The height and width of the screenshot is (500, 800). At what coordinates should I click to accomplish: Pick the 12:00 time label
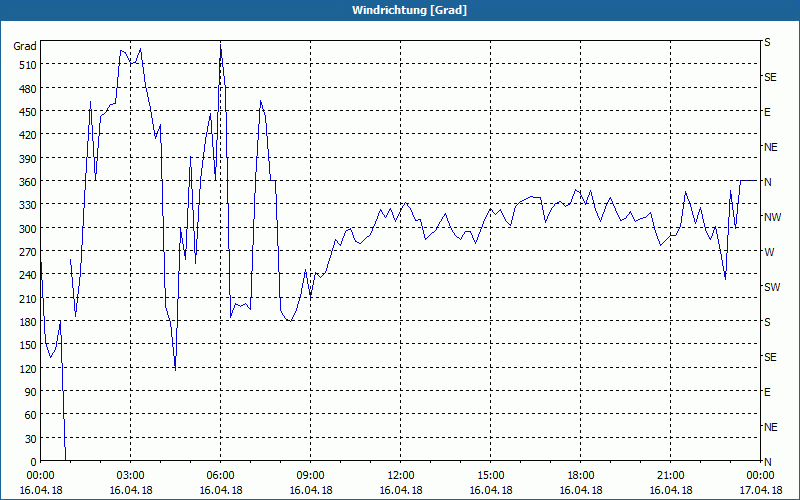click(401, 476)
